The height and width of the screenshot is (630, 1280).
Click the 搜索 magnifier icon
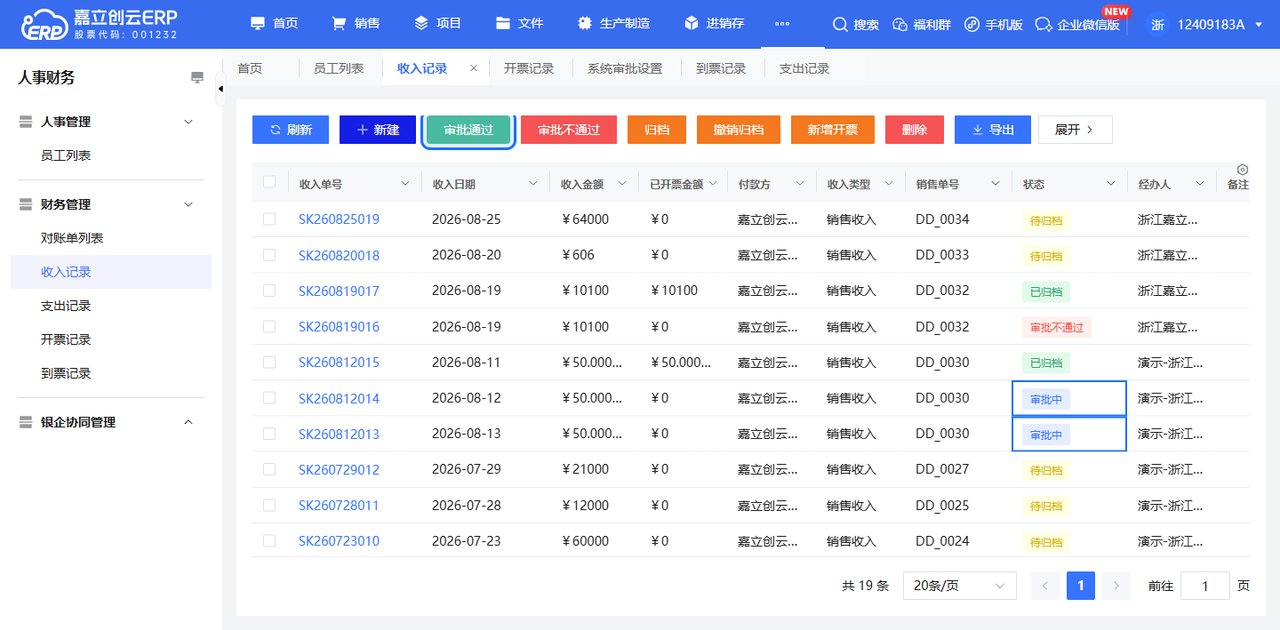click(840, 24)
